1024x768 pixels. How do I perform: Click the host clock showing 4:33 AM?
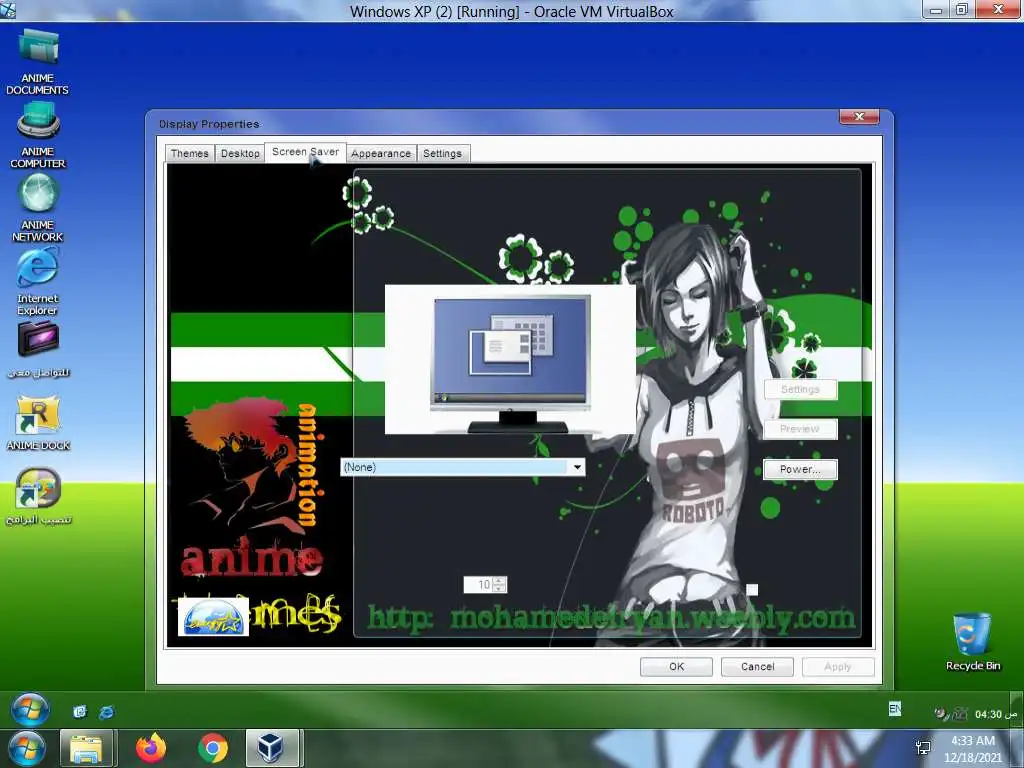(x=972, y=749)
